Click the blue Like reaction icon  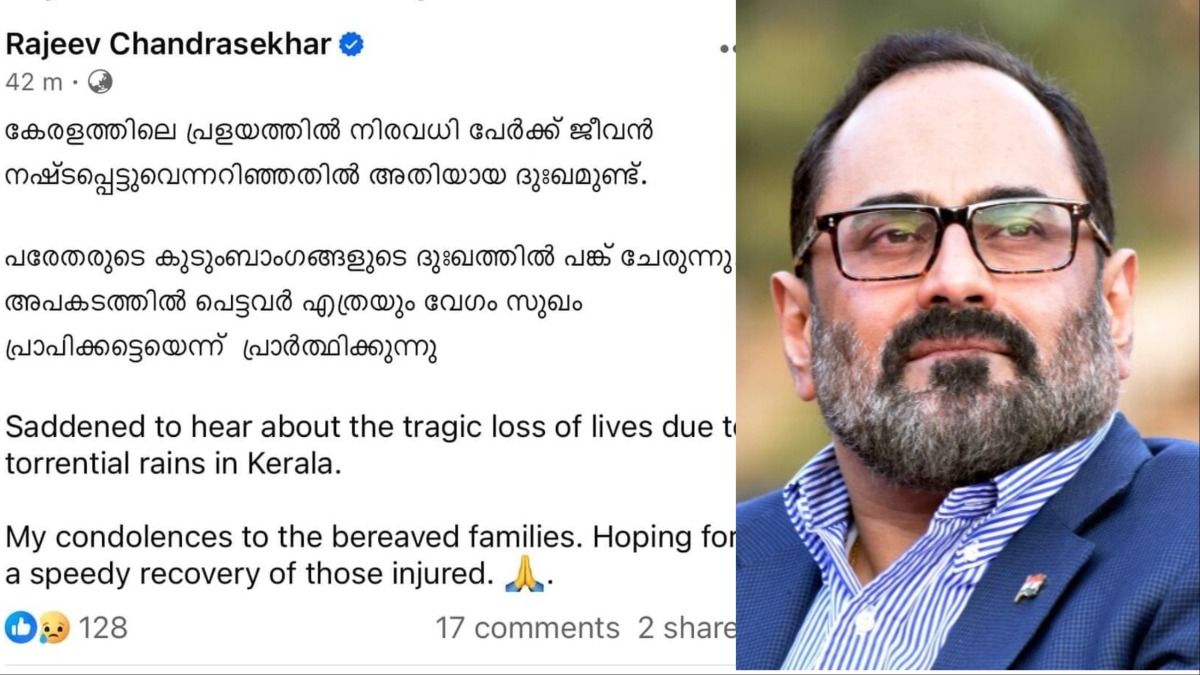click(19, 627)
